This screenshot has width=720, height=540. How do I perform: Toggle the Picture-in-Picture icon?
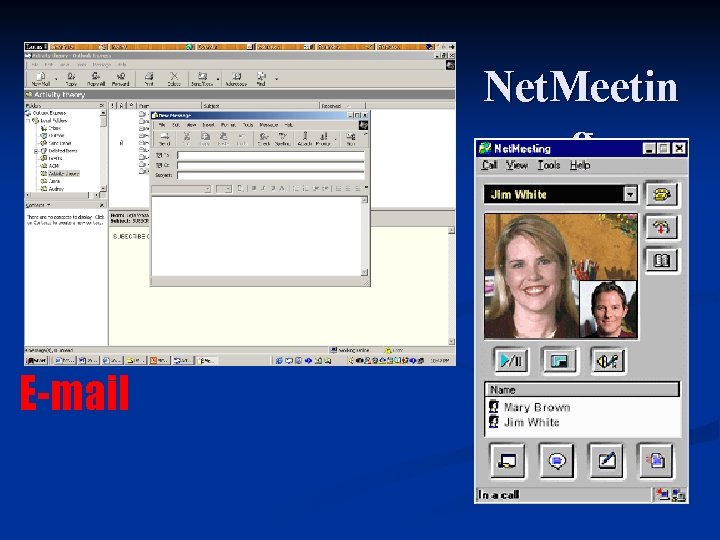(559, 361)
